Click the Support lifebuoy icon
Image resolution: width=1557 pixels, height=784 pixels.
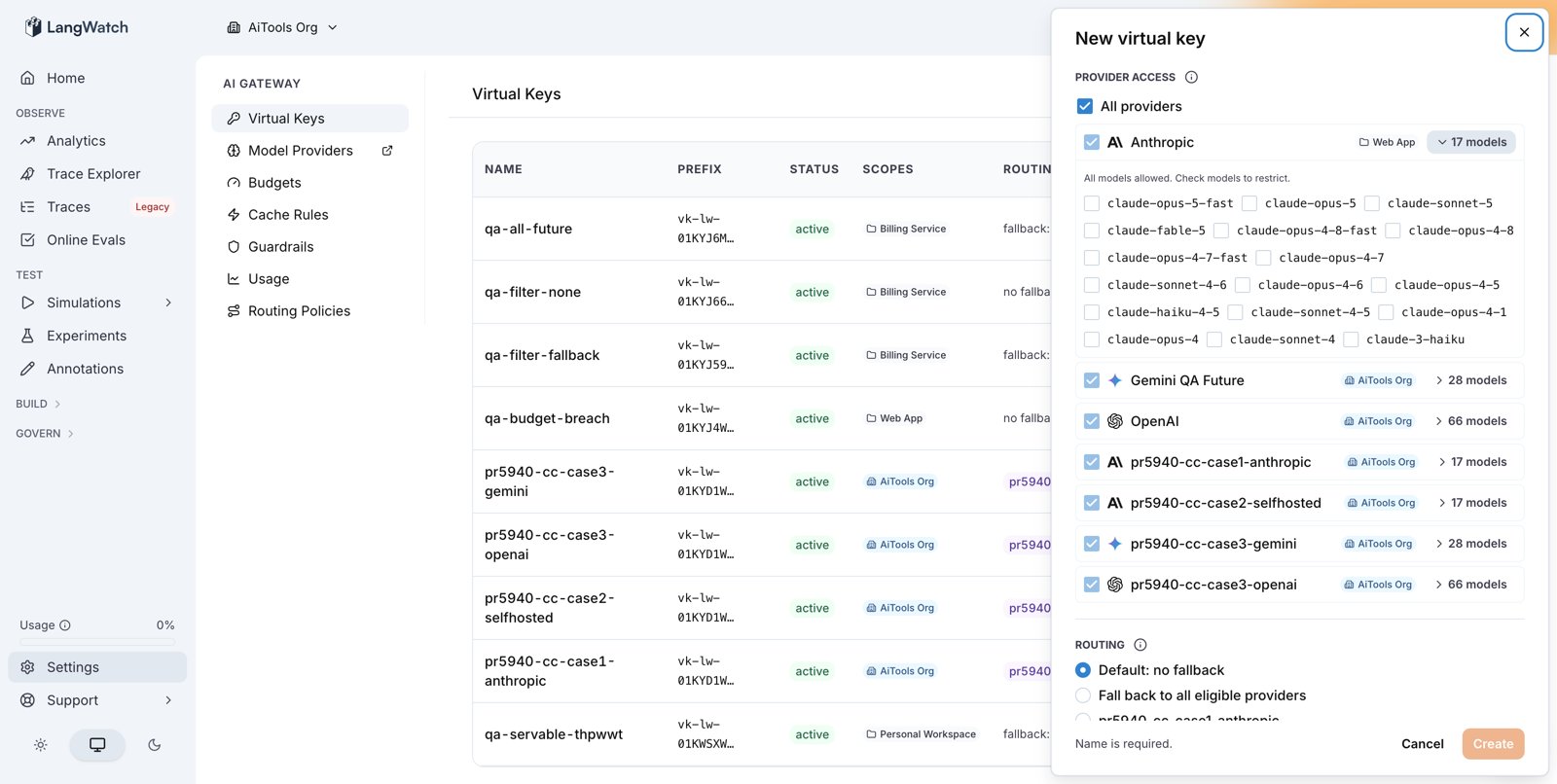coord(28,700)
